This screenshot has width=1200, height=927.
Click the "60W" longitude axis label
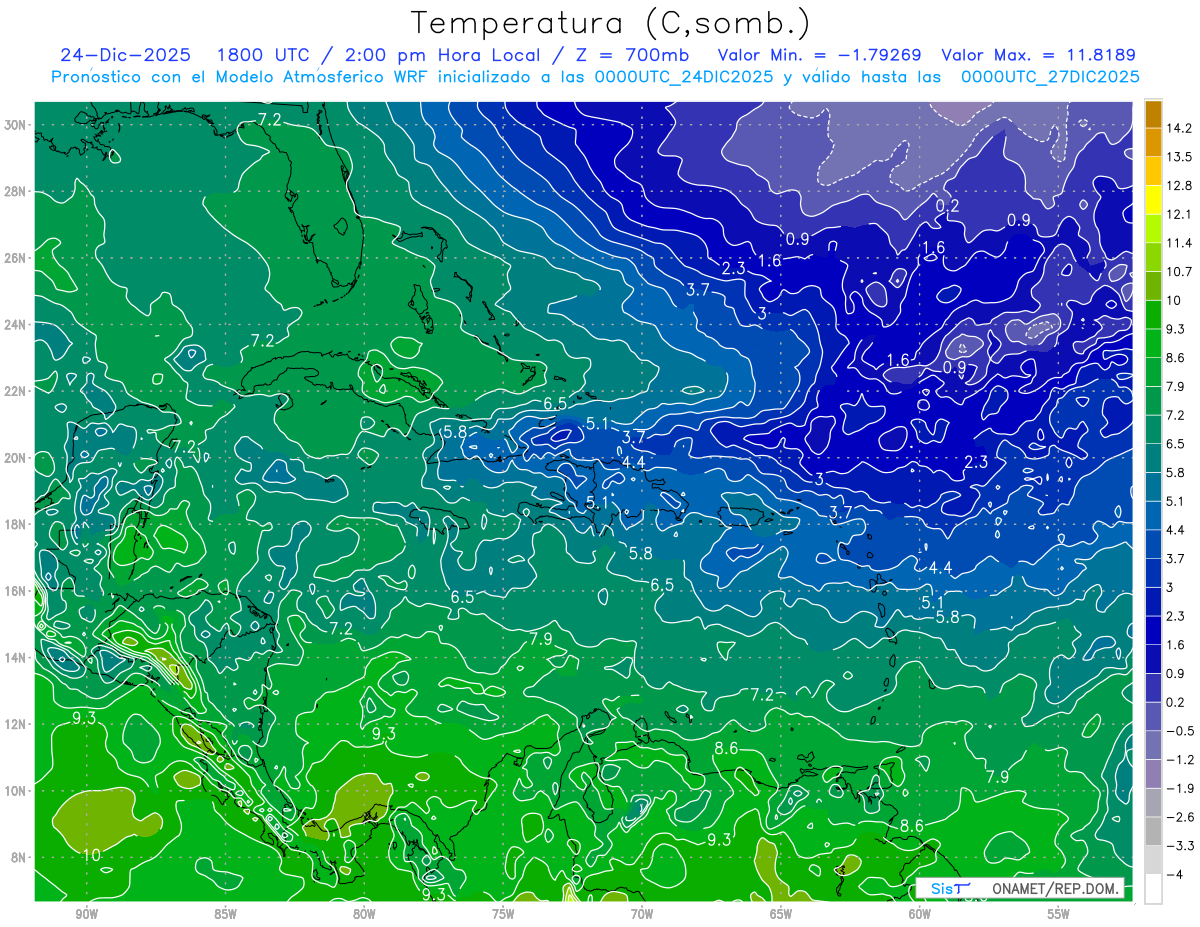(920, 914)
